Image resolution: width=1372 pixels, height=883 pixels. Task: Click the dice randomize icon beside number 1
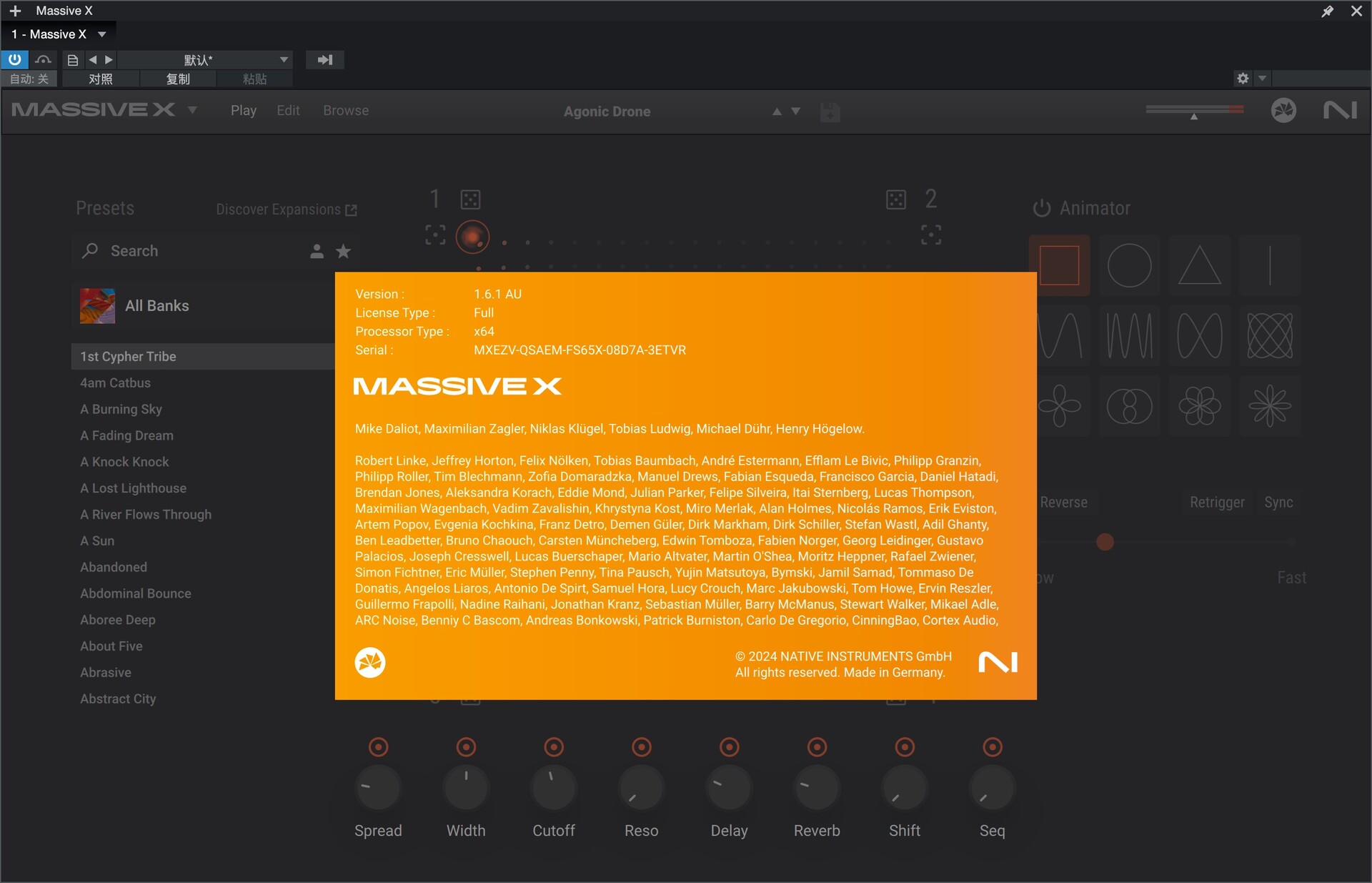point(470,199)
